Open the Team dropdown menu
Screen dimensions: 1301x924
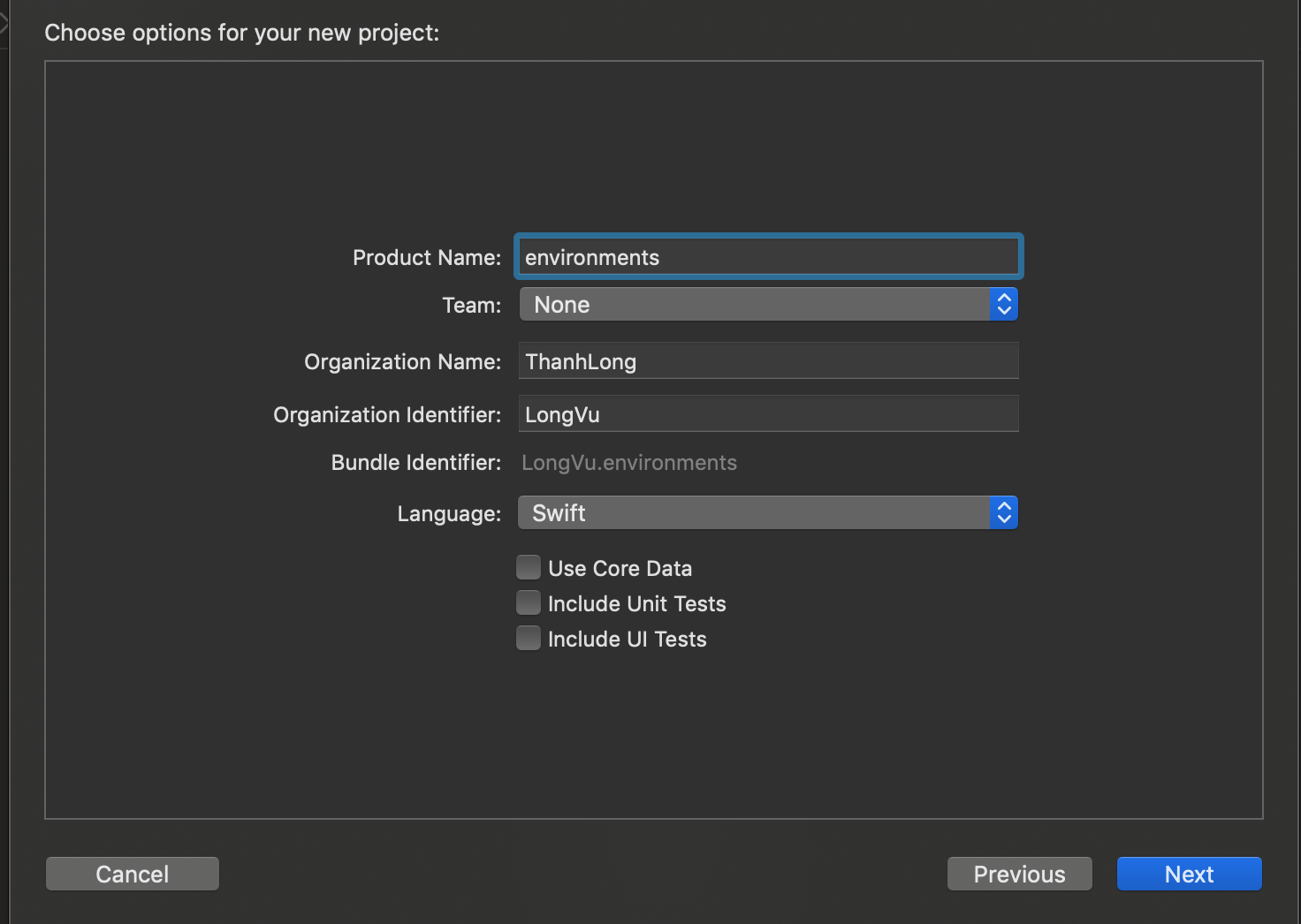755,305
